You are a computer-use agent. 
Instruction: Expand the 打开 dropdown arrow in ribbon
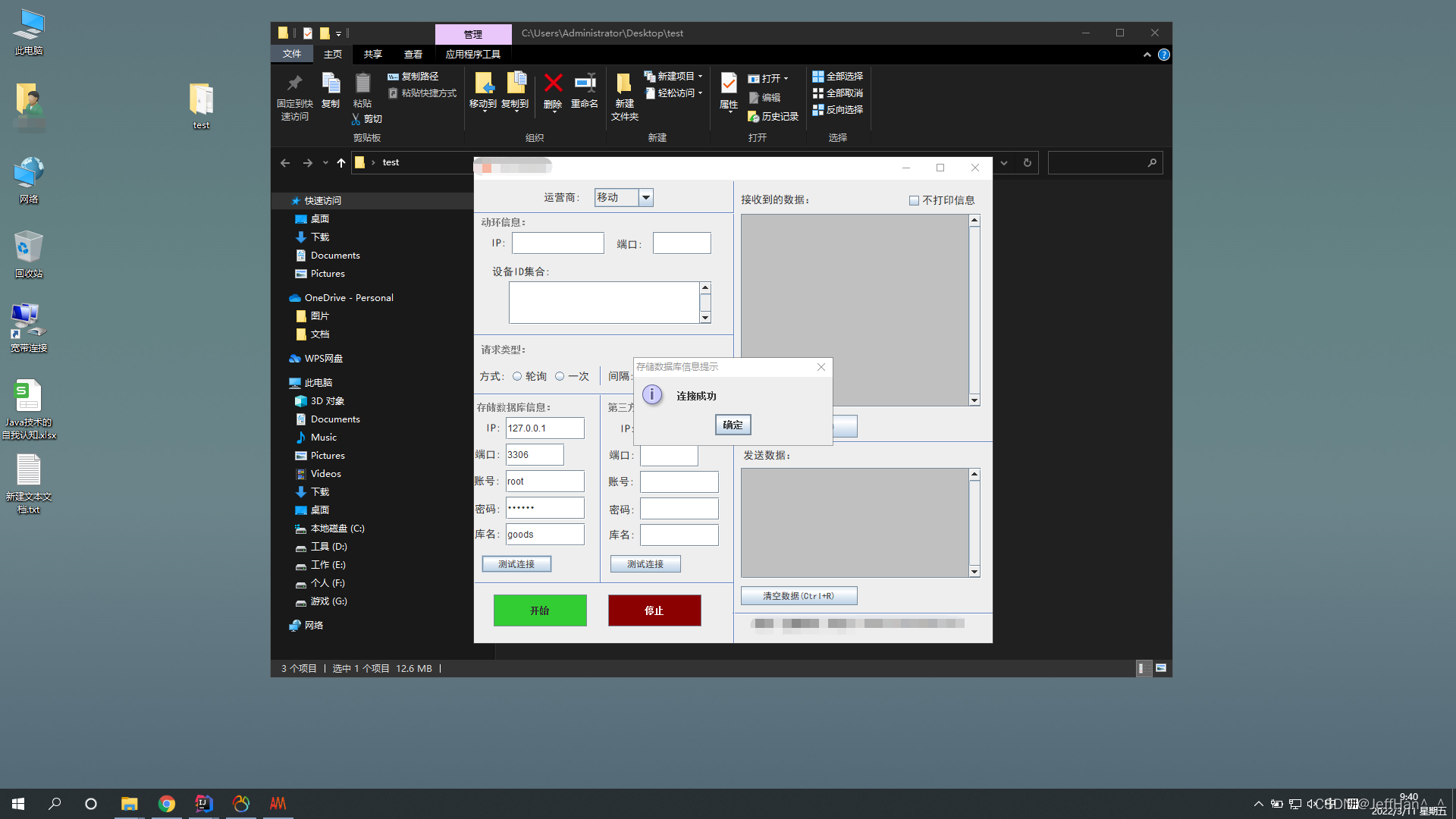786,79
